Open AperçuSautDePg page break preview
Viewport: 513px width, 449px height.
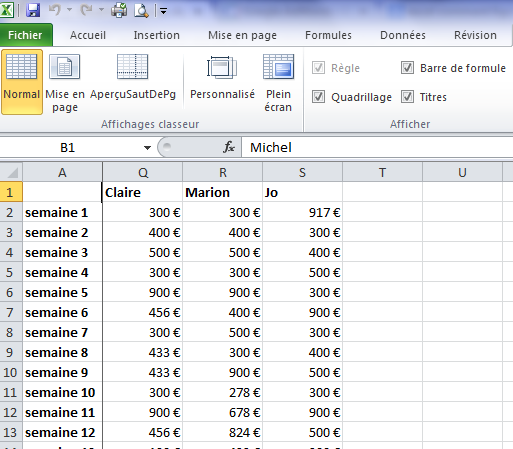coord(133,77)
